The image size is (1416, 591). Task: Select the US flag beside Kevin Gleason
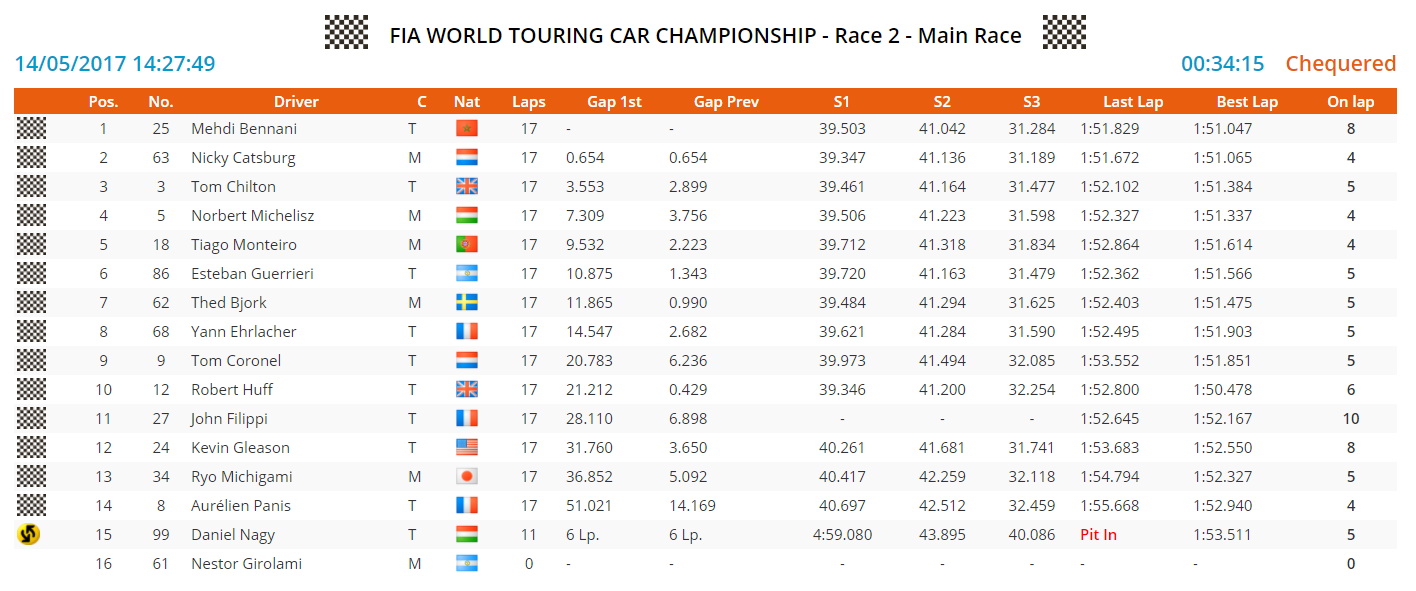click(467, 447)
